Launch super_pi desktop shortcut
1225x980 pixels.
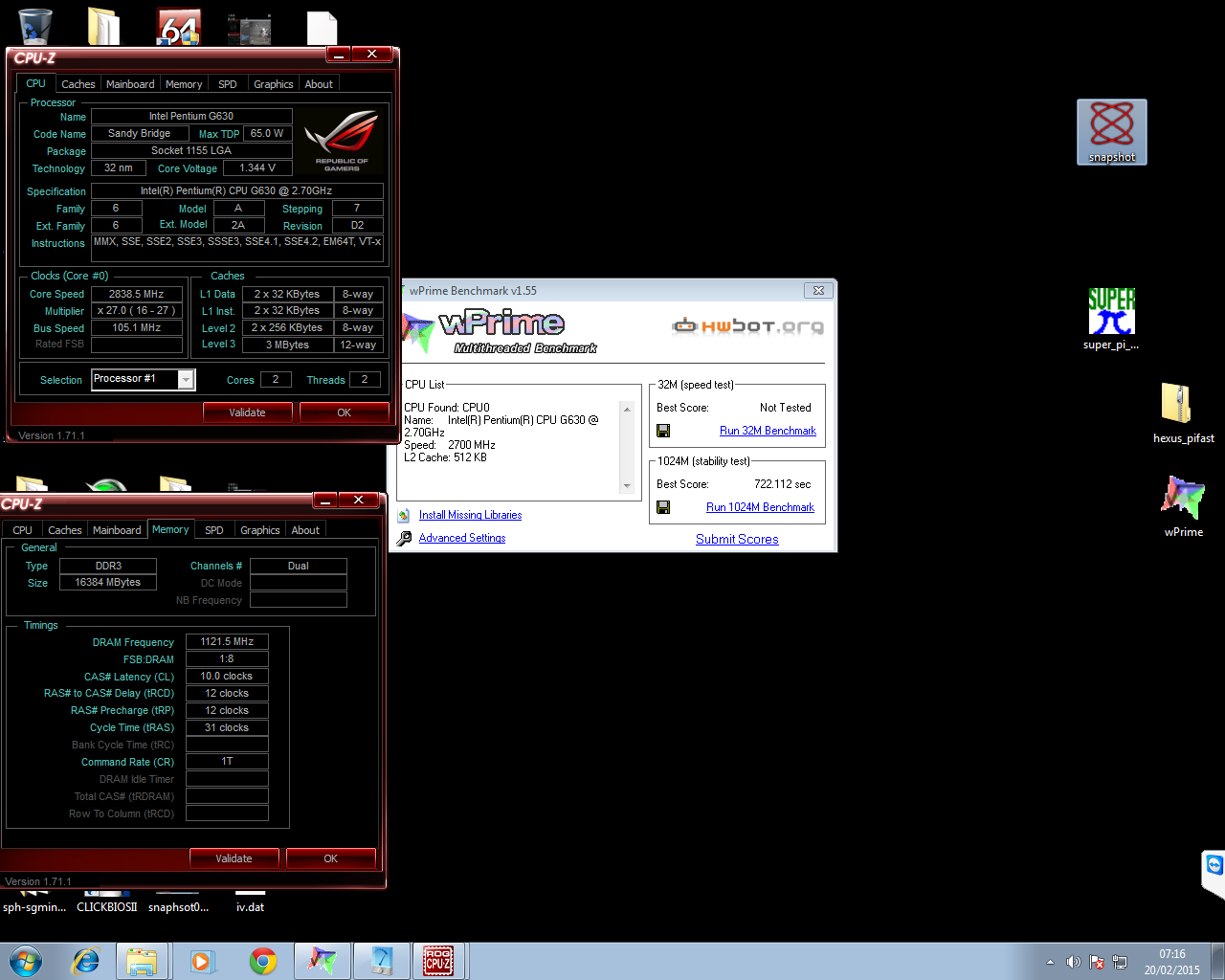1111,320
